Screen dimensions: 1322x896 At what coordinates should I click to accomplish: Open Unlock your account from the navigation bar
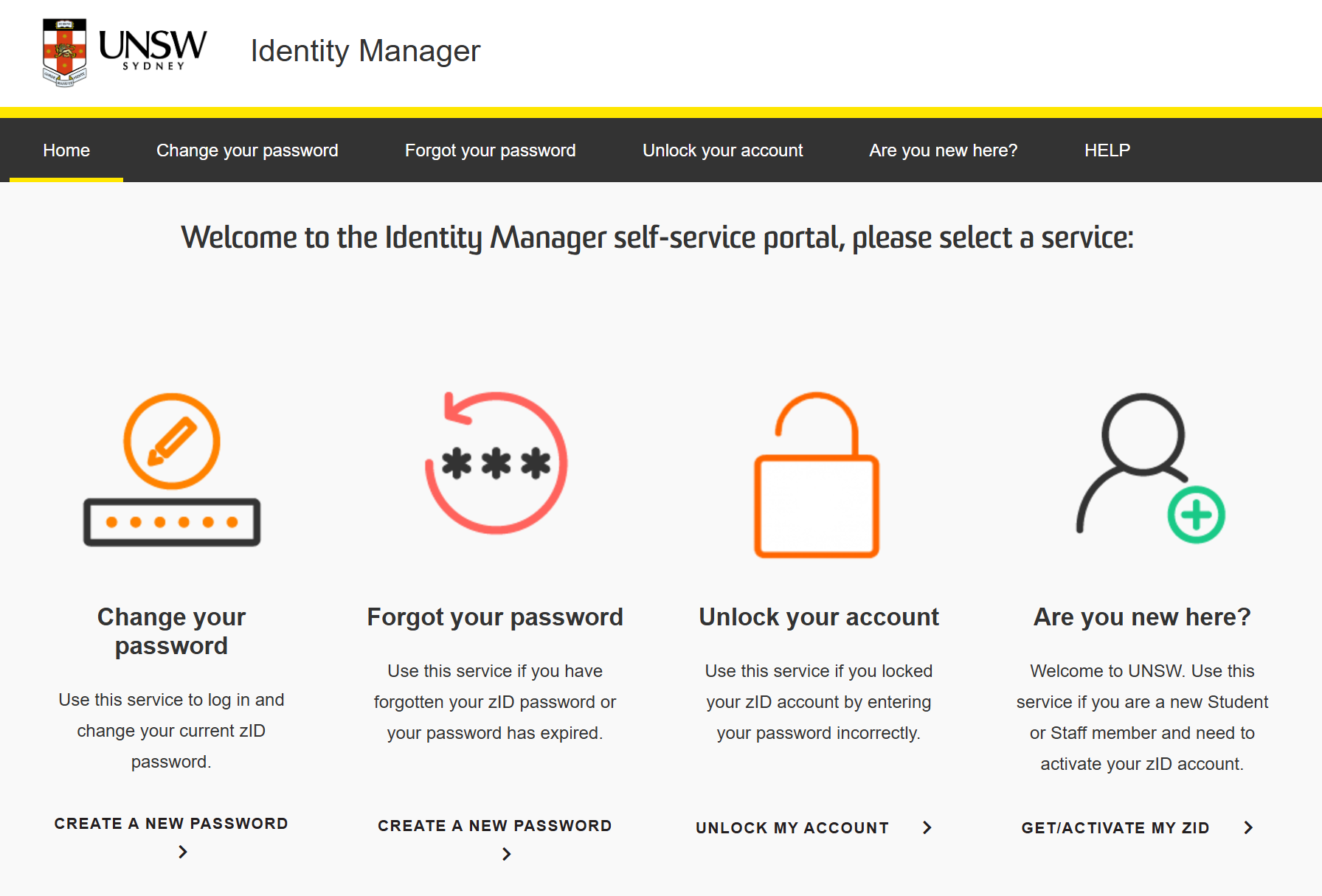(722, 150)
